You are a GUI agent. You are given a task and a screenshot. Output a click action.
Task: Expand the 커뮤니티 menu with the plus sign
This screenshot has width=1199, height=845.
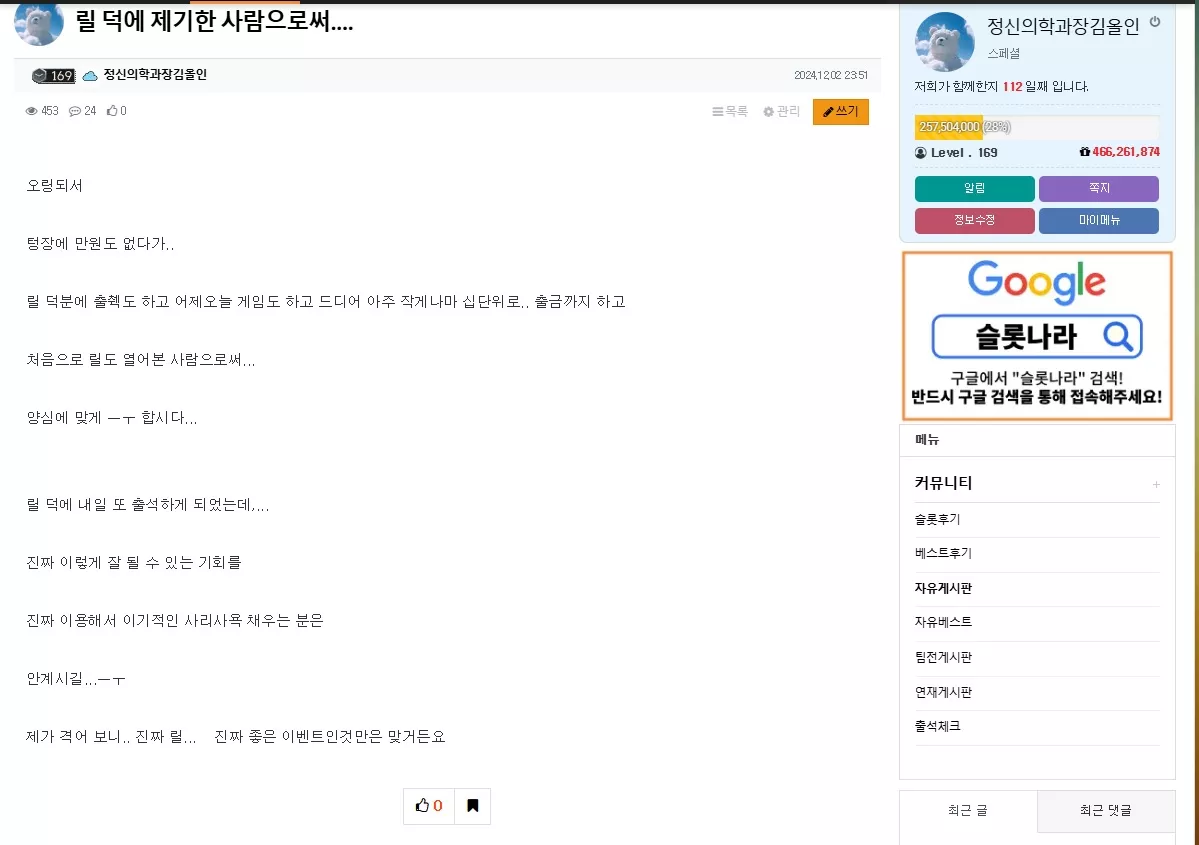[1156, 484]
